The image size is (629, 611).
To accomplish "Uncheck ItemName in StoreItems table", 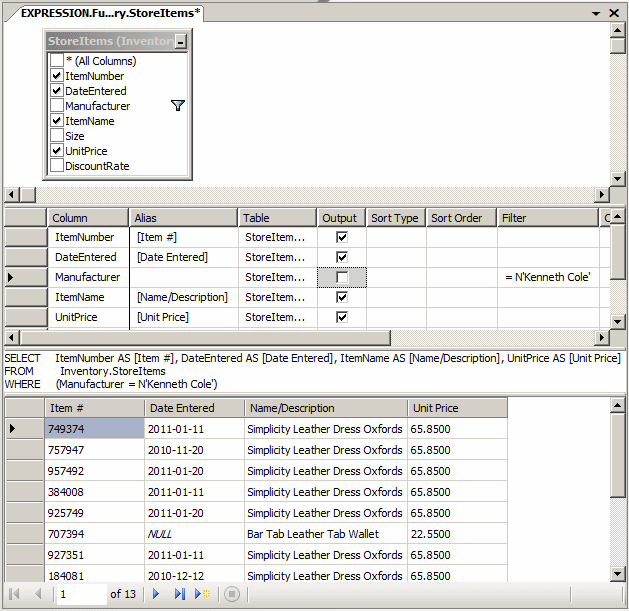I will (x=57, y=121).
